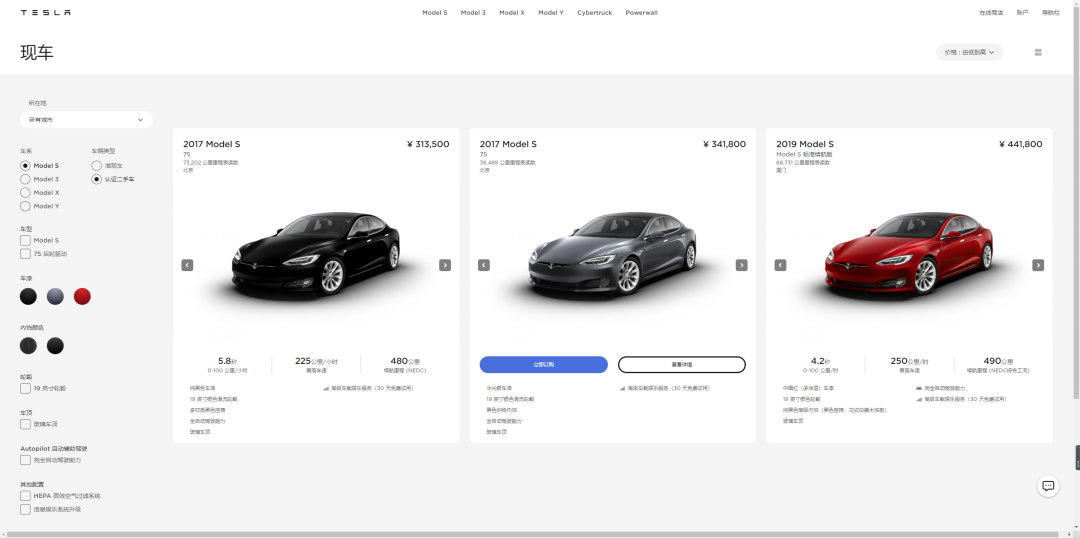1080x538 pixels.
Task: Click car icon beside 完全自动驾驶能力 in 2019 card
Action: point(919,389)
